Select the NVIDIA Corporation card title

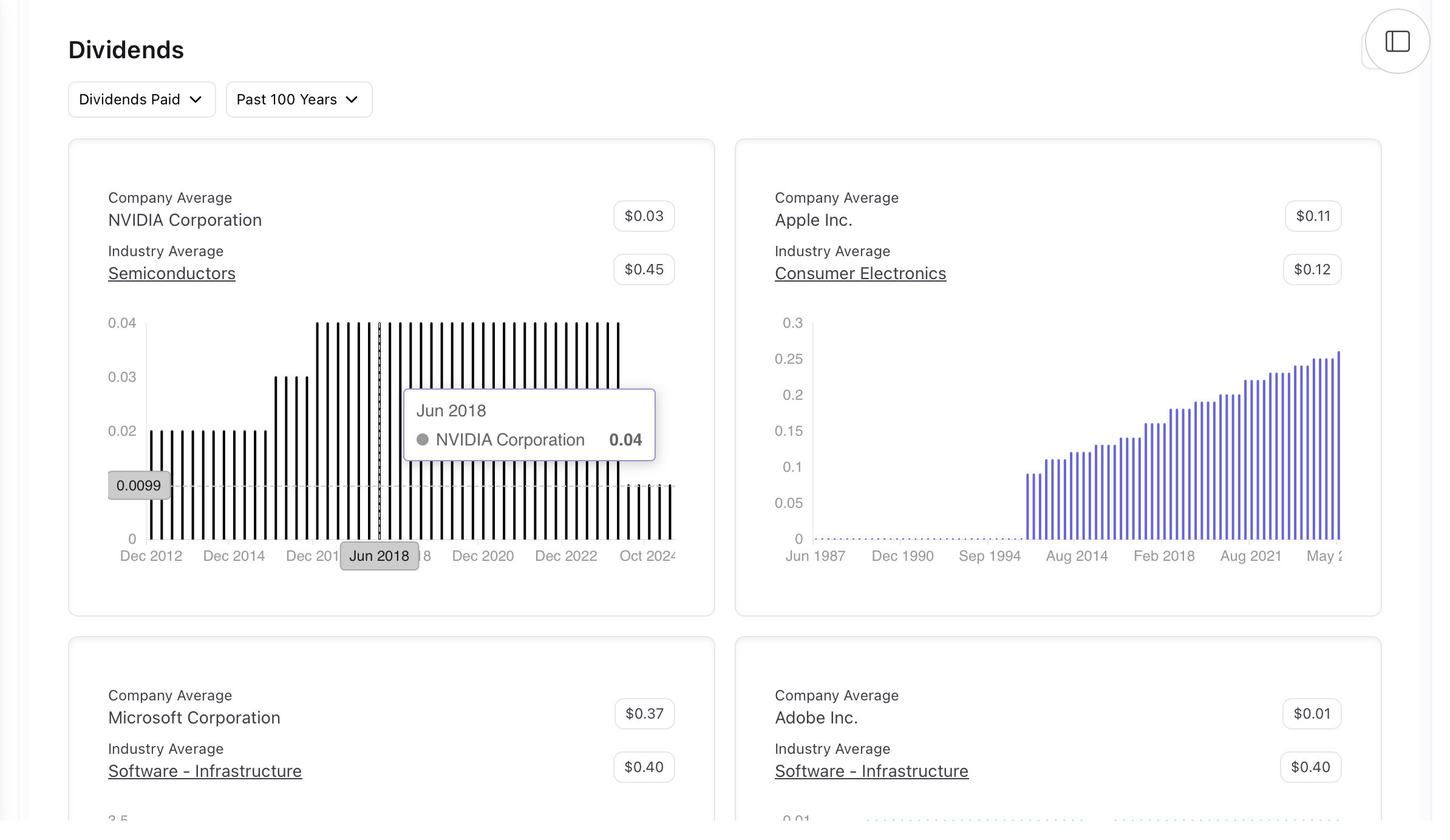click(x=185, y=220)
